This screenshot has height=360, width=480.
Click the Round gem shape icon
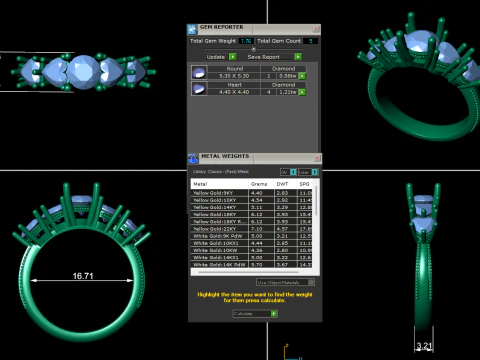click(x=199, y=72)
